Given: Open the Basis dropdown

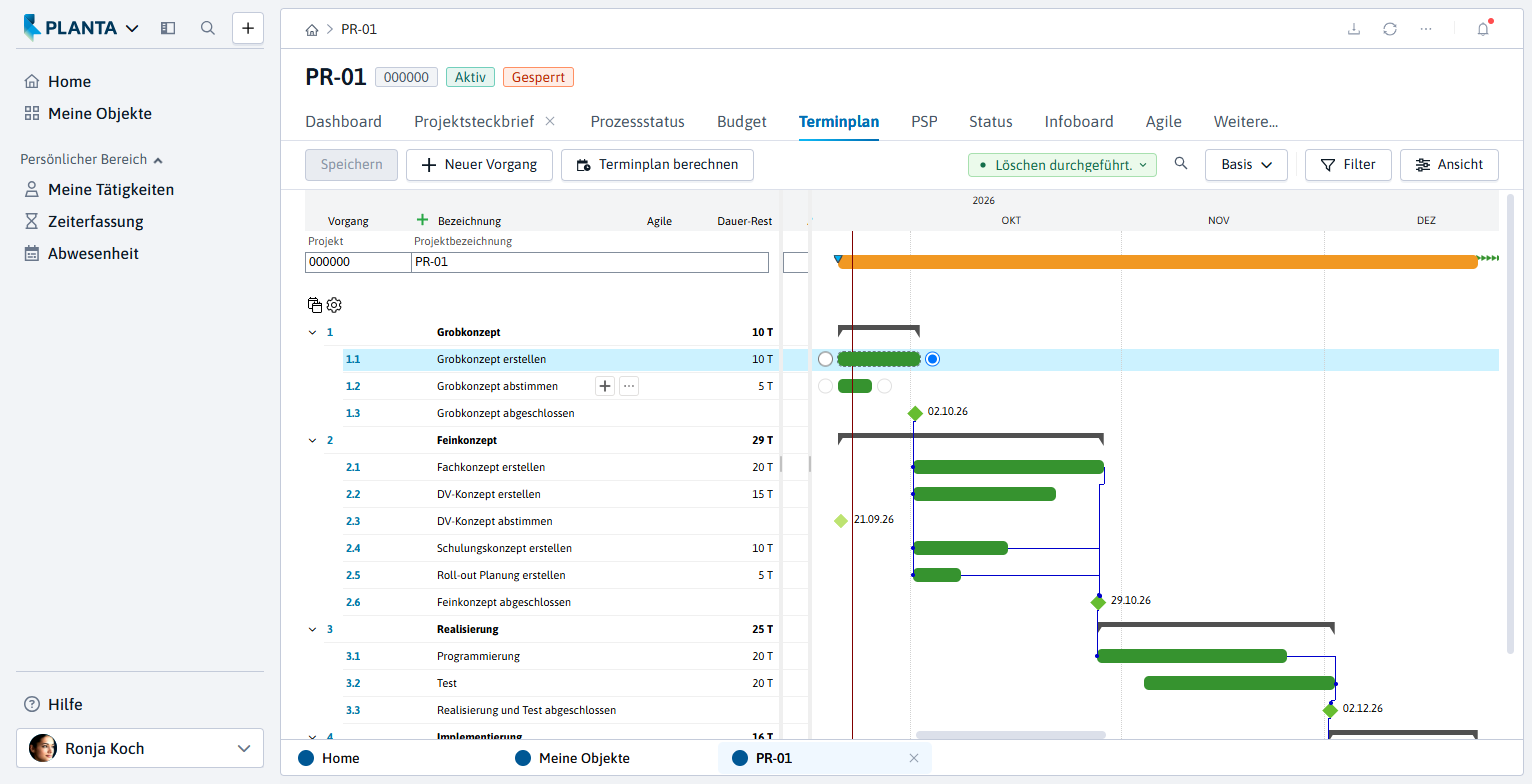Looking at the screenshot, I should [1246, 164].
